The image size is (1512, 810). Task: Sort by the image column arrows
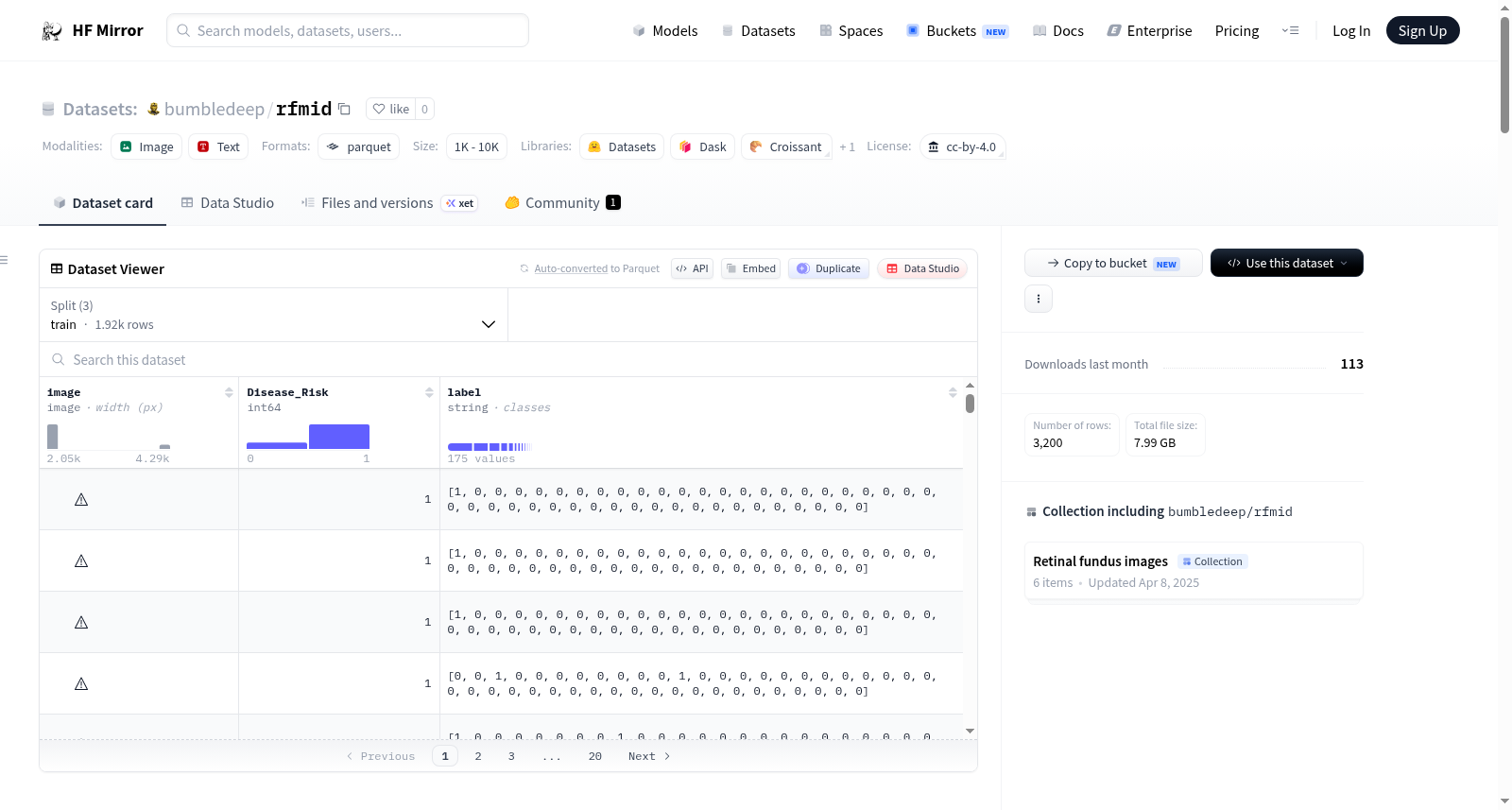pos(229,392)
